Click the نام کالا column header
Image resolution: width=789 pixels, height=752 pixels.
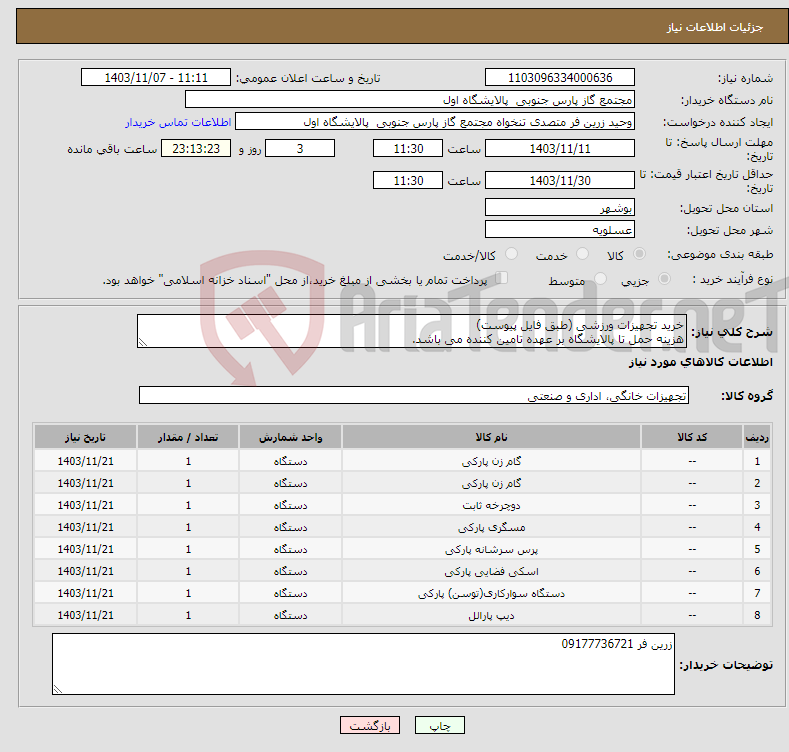tap(491, 437)
